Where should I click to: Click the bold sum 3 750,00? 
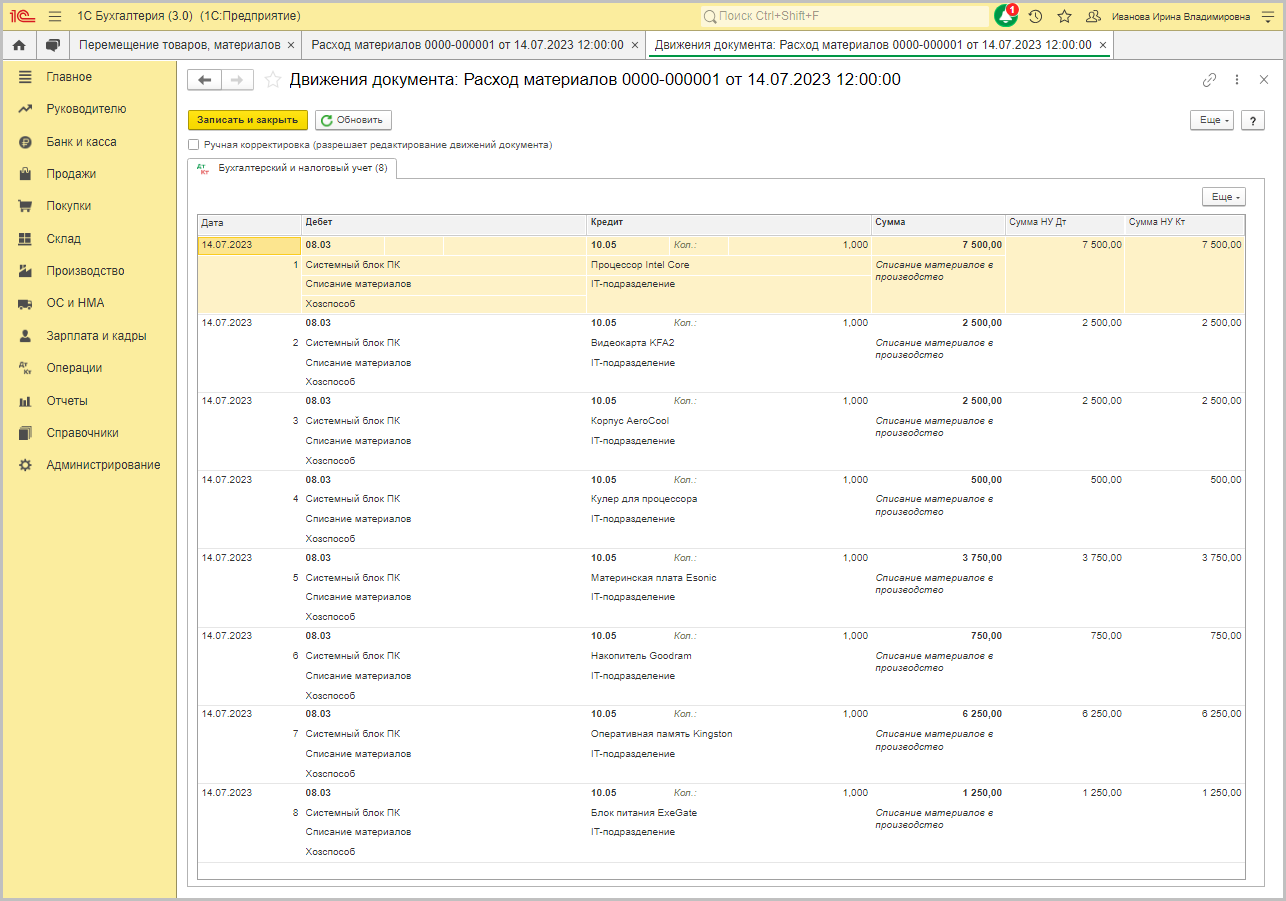tap(982, 558)
